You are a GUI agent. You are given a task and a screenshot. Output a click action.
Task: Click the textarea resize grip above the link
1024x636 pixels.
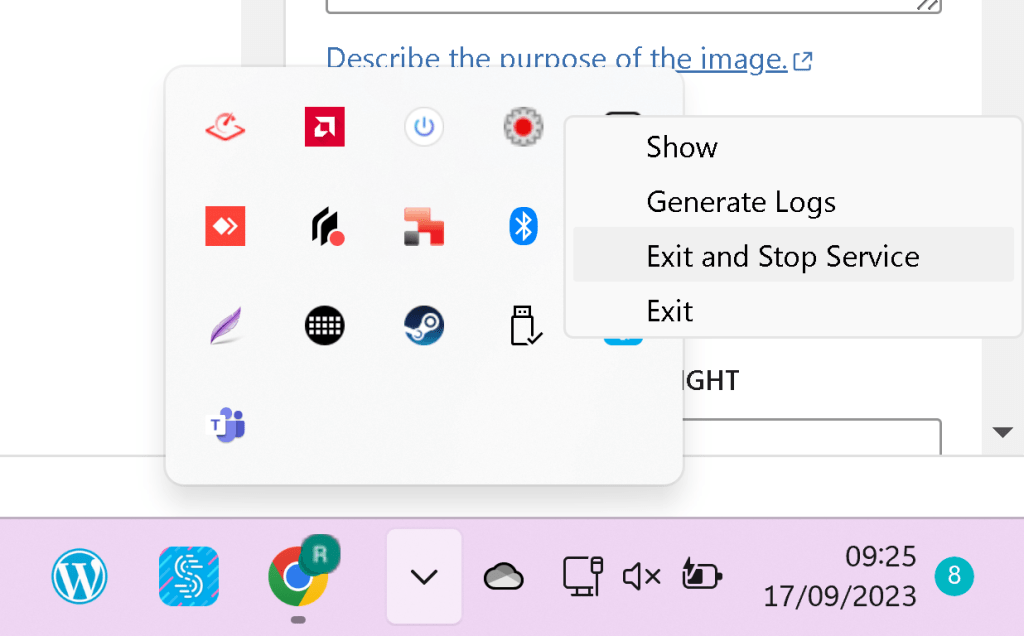pos(928,5)
